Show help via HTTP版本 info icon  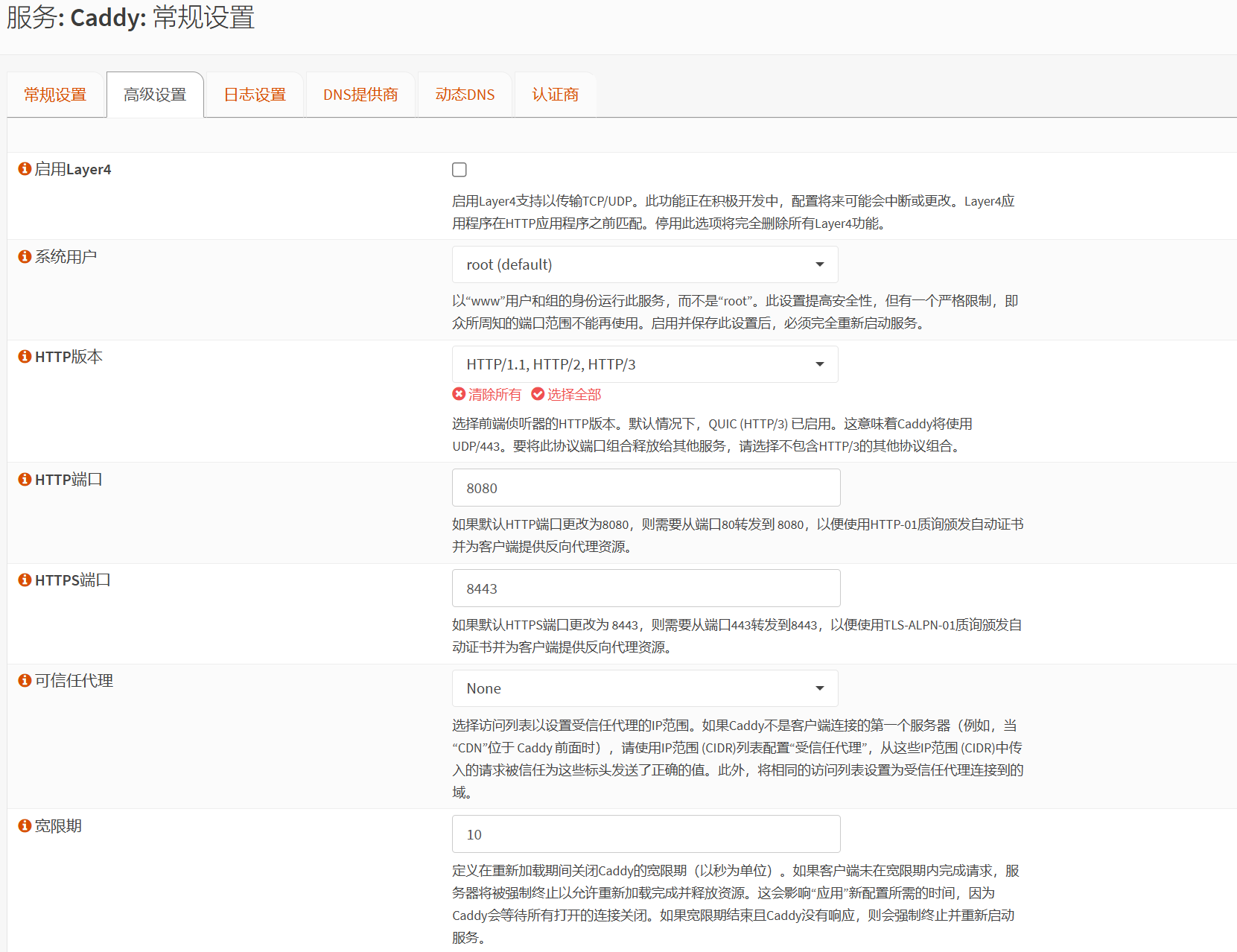tap(25, 357)
